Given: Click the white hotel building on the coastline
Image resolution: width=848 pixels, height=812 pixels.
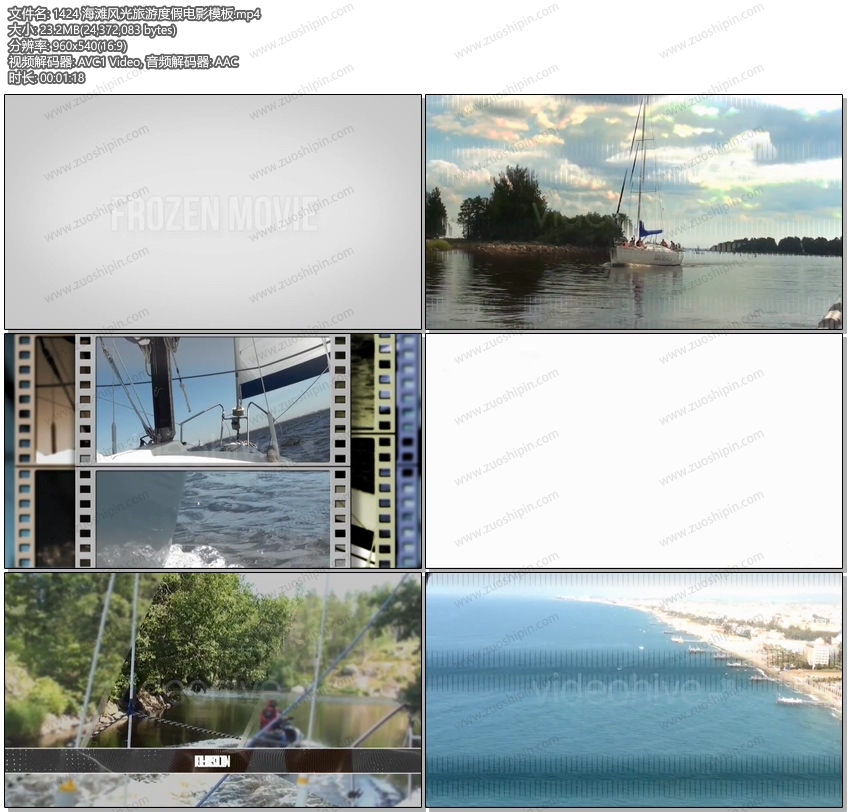Looking at the screenshot, I should (x=819, y=653).
